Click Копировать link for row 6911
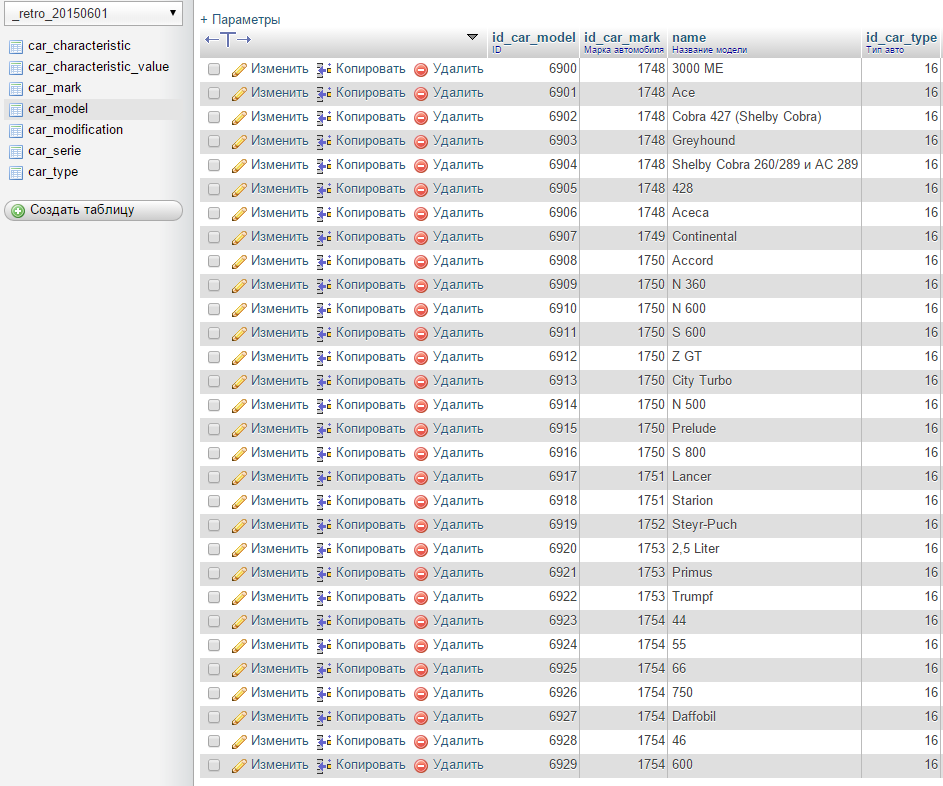Image resolution: width=943 pixels, height=786 pixels. point(370,333)
